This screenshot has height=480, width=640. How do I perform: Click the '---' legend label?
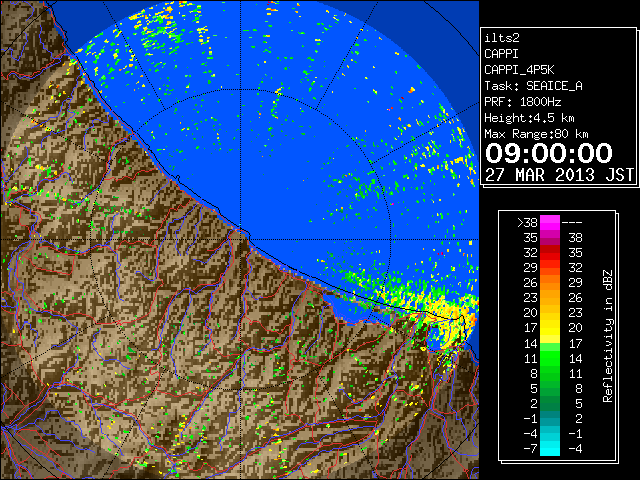click(572, 223)
